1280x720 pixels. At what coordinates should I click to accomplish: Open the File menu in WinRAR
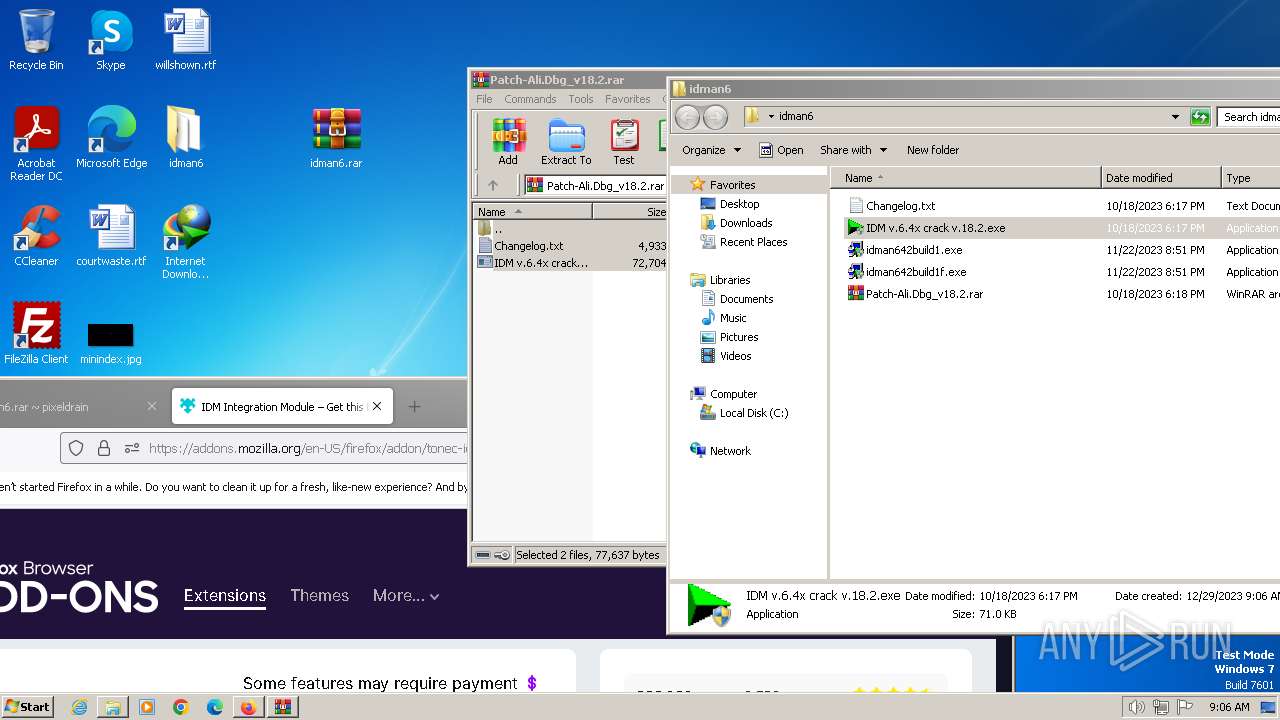coord(484,99)
